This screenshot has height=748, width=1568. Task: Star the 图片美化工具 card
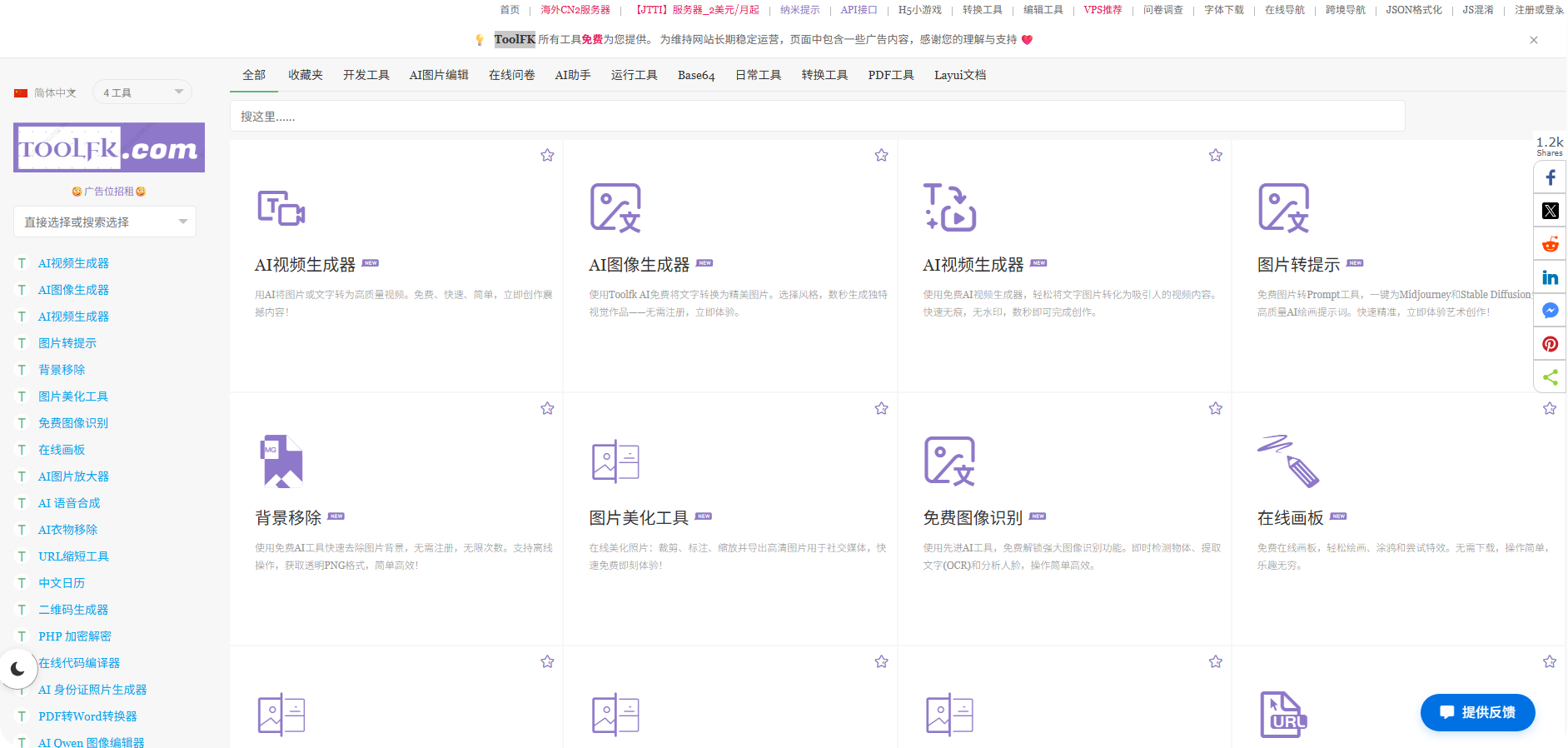(881, 408)
